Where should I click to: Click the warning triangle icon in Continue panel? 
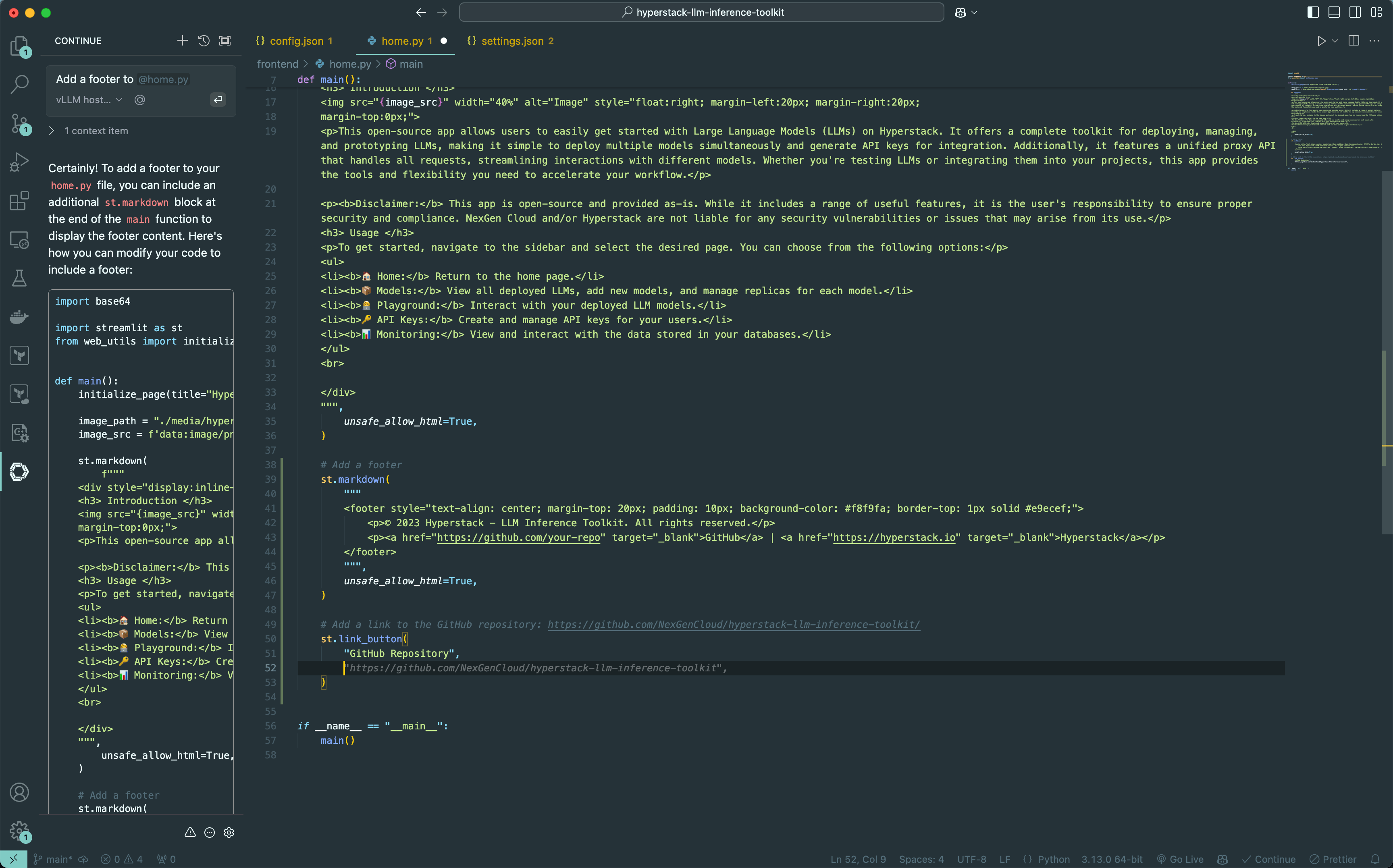coord(190,833)
